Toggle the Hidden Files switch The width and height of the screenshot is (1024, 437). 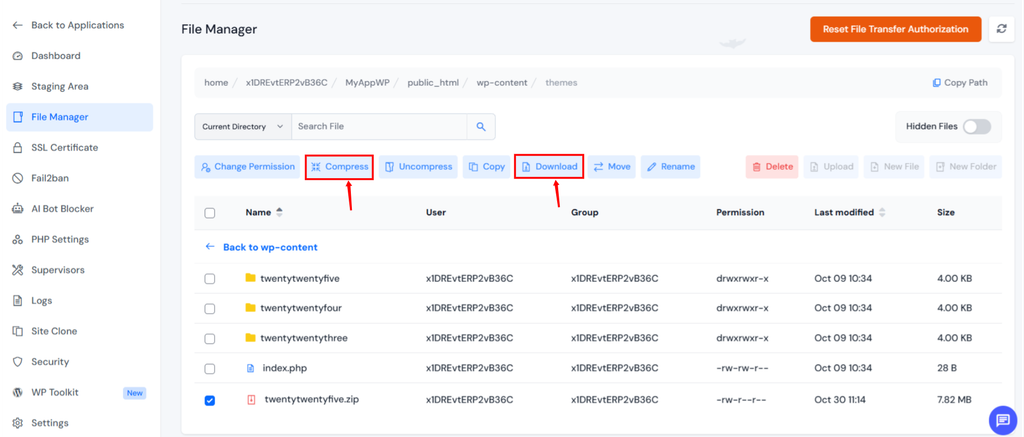pyautogui.click(x=976, y=127)
